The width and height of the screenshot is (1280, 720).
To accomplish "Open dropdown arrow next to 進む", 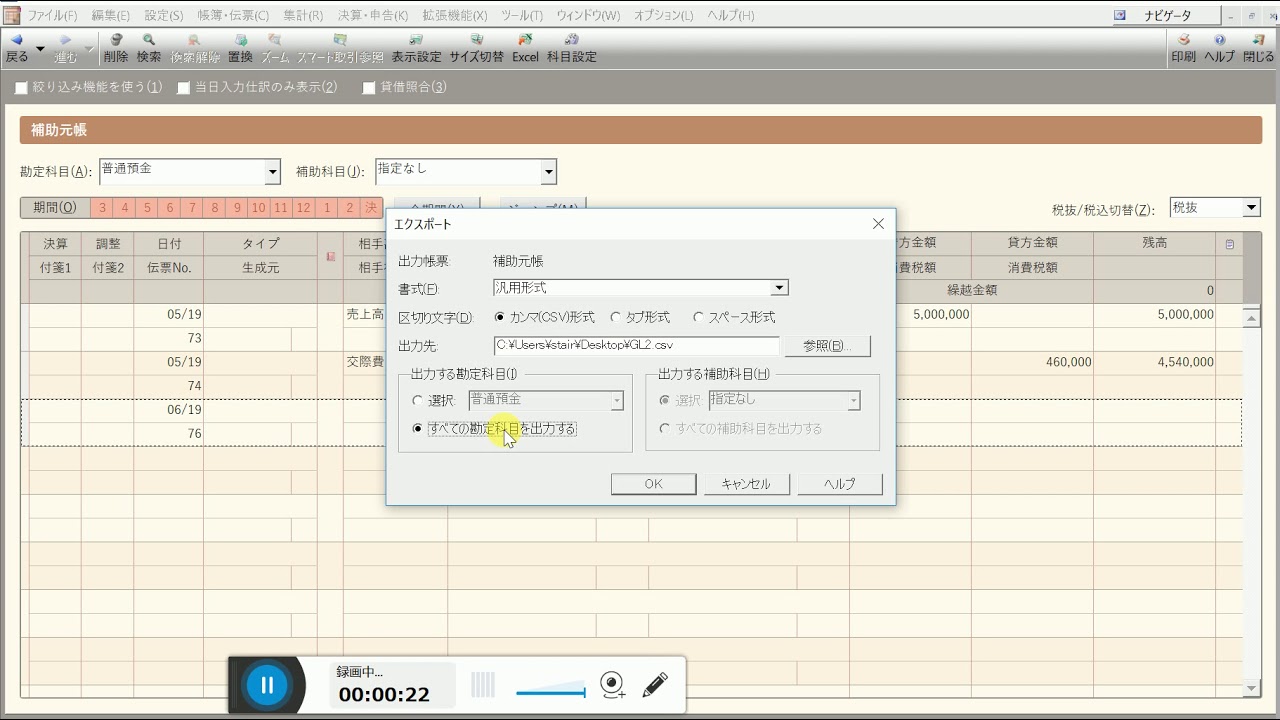I will click(89, 48).
